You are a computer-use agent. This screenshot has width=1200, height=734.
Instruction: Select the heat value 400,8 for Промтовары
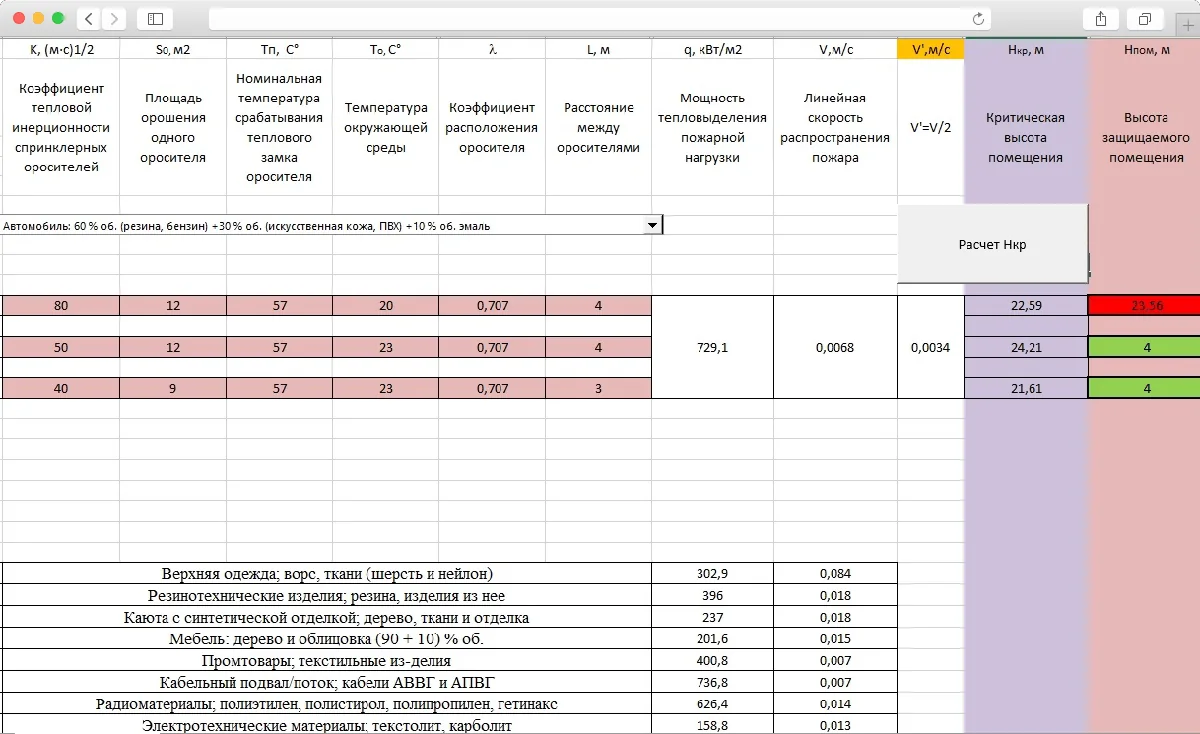(712, 660)
